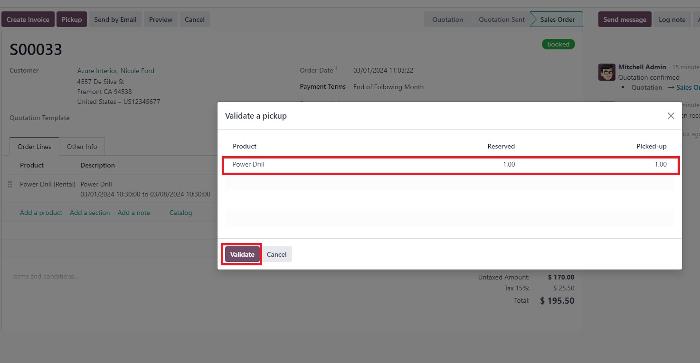
Task: Click the customer Azure Interior, Nicole Ford
Action: (x=116, y=71)
